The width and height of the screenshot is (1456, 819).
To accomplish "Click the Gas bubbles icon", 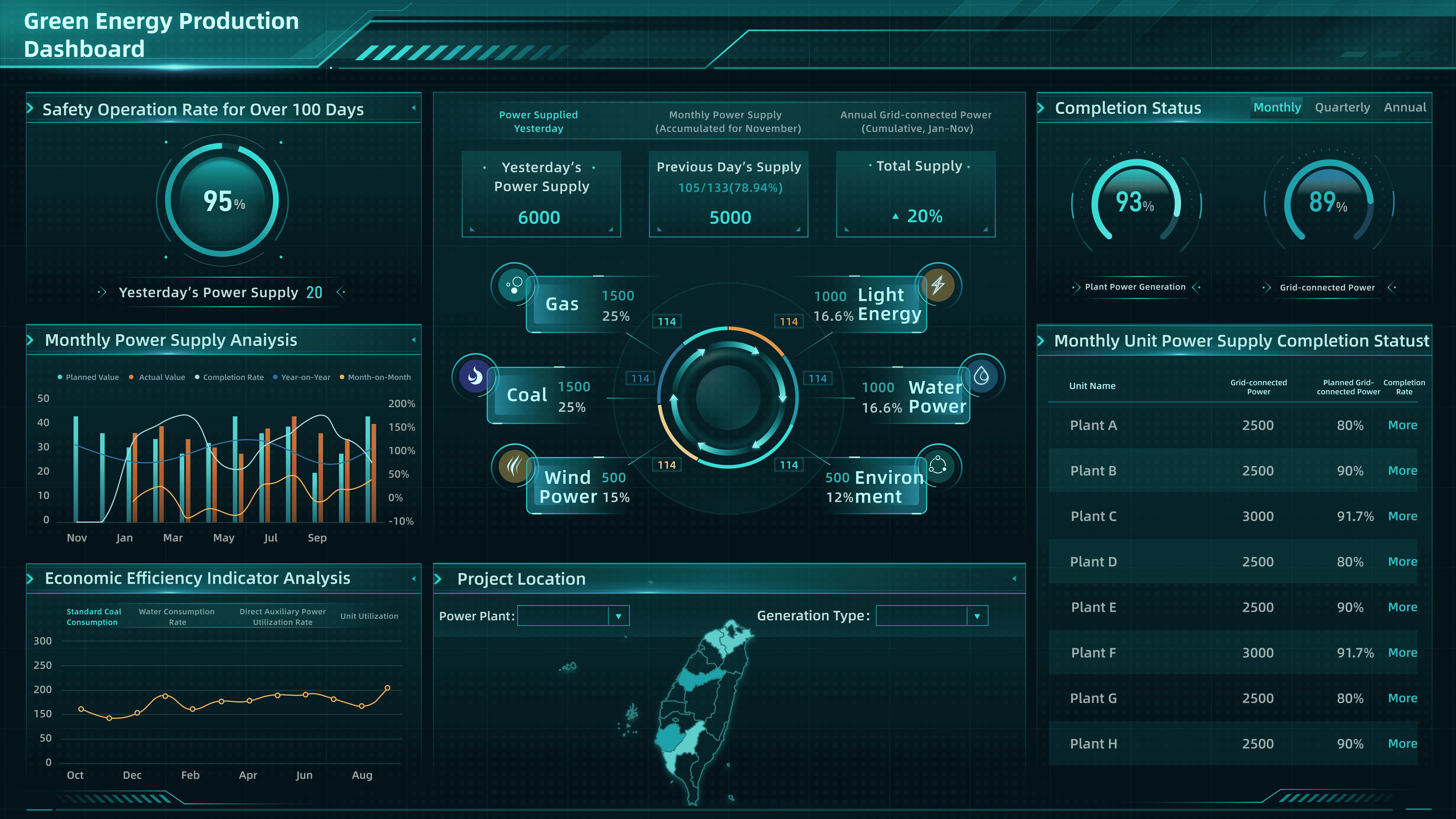I will point(514,285).
